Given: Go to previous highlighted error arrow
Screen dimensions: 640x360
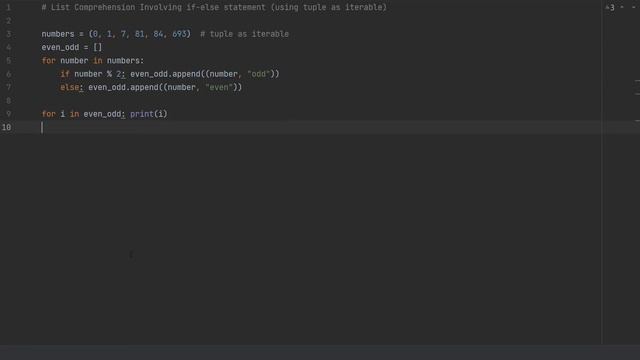Looking at the screenshot, I should [x=622, y=7].
